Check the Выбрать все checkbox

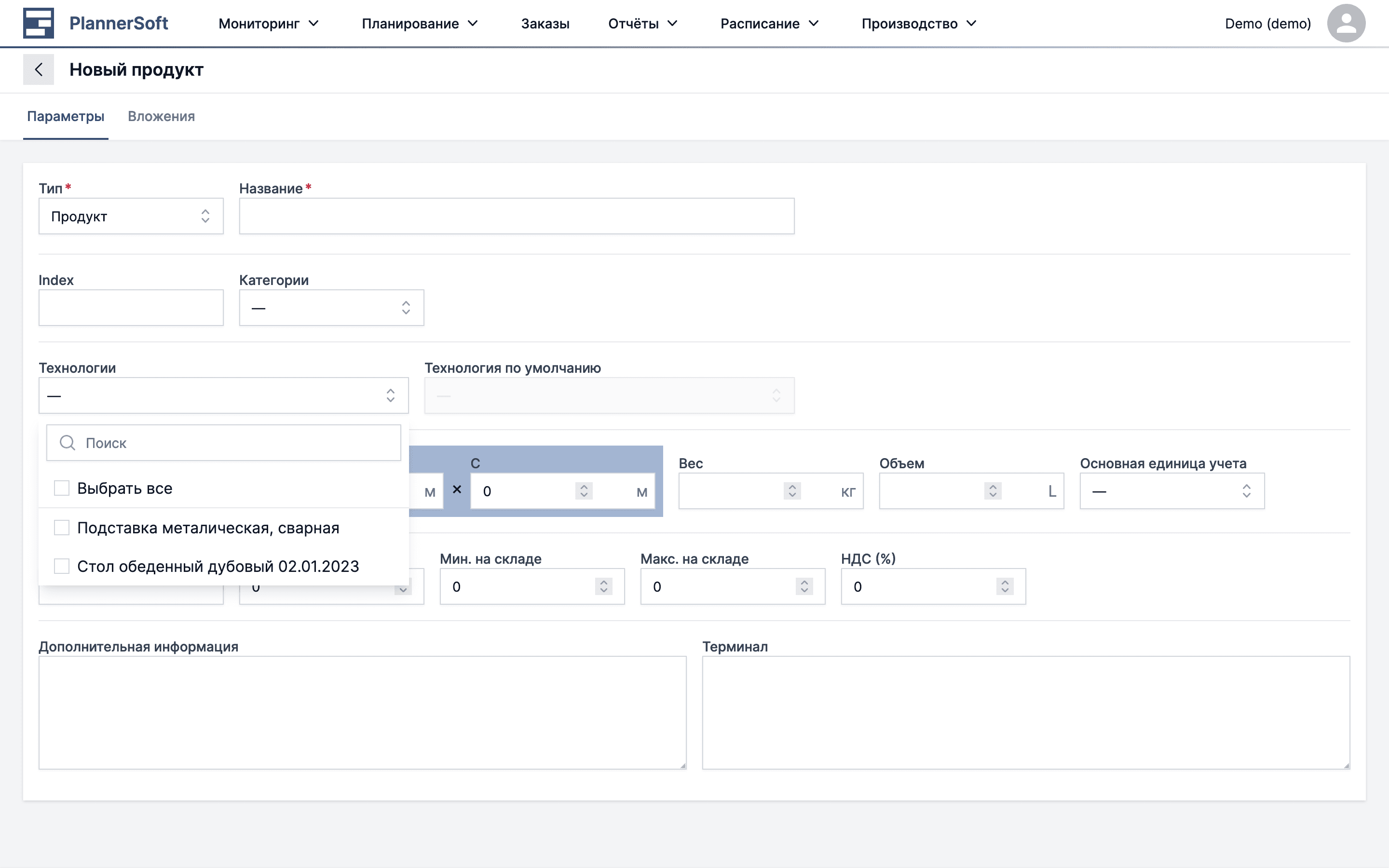pos(61,488)
